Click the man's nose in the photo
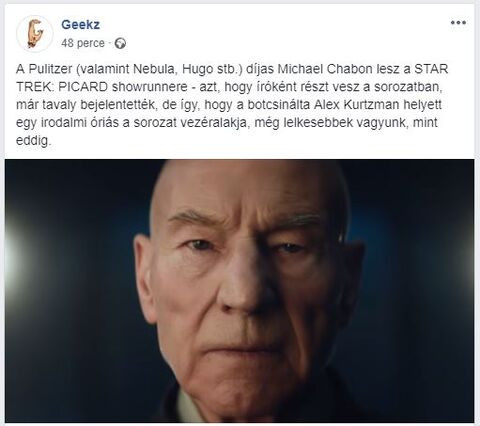Screen dimensions: 480x426 pos(240,290)
